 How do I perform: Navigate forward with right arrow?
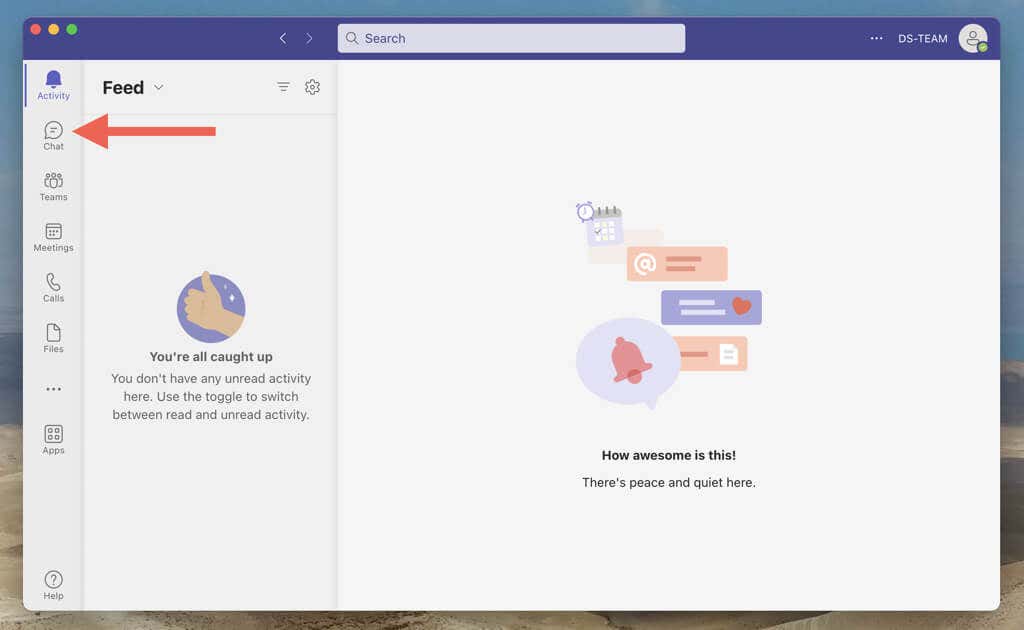[x=309, y=38]
